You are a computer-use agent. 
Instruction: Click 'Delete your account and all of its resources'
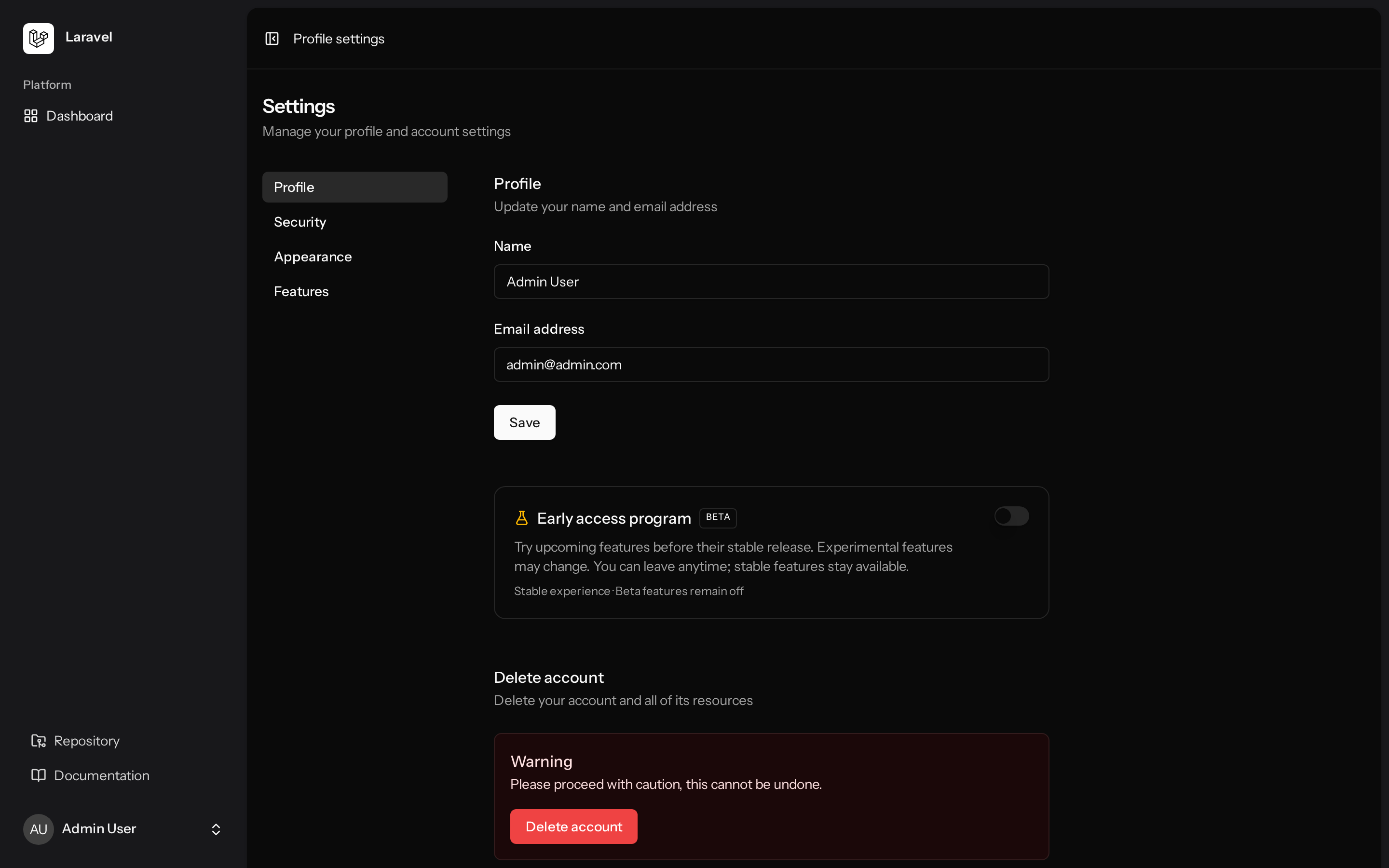tap(623, 700)
